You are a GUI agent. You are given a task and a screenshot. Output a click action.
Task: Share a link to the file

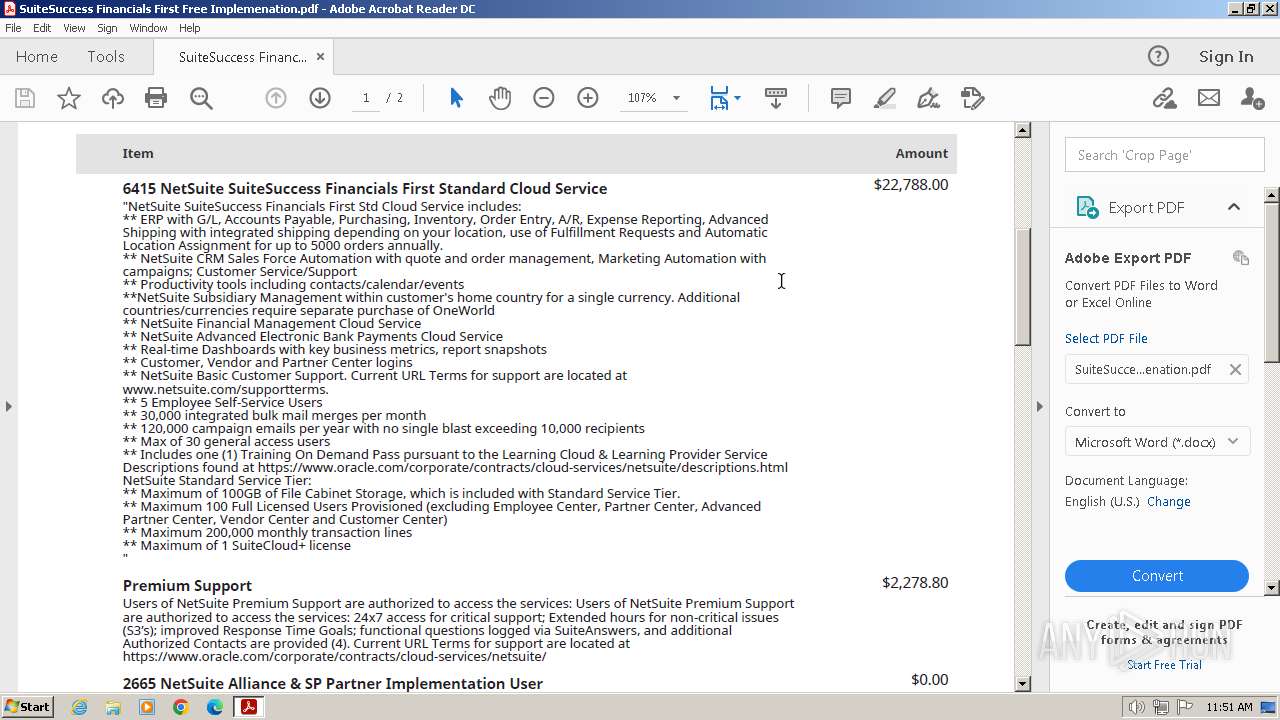(1164, 98)
